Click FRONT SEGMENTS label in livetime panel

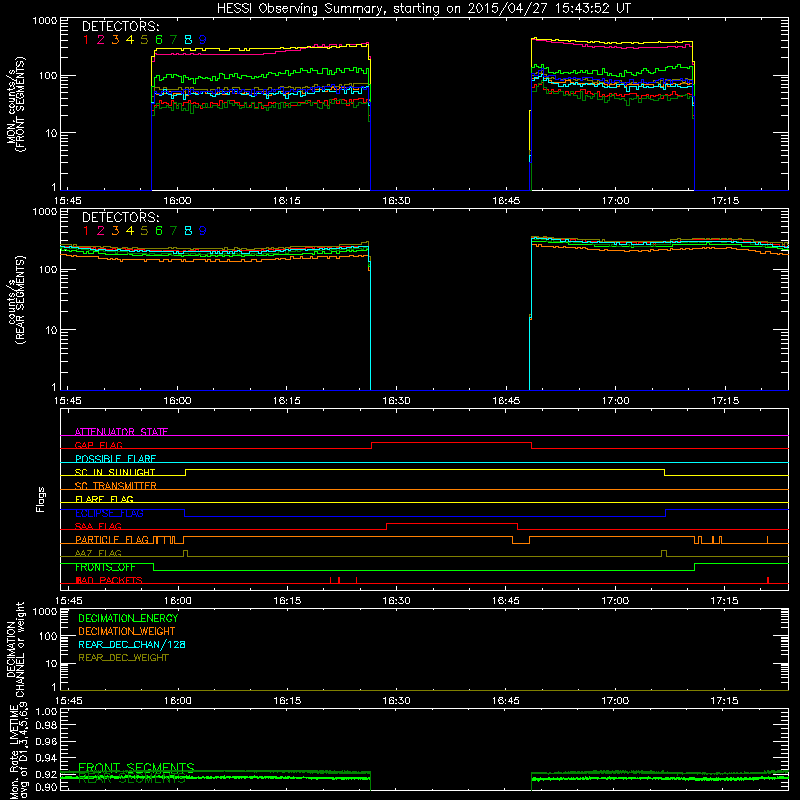pyautogui.click(x=136, y=768)
